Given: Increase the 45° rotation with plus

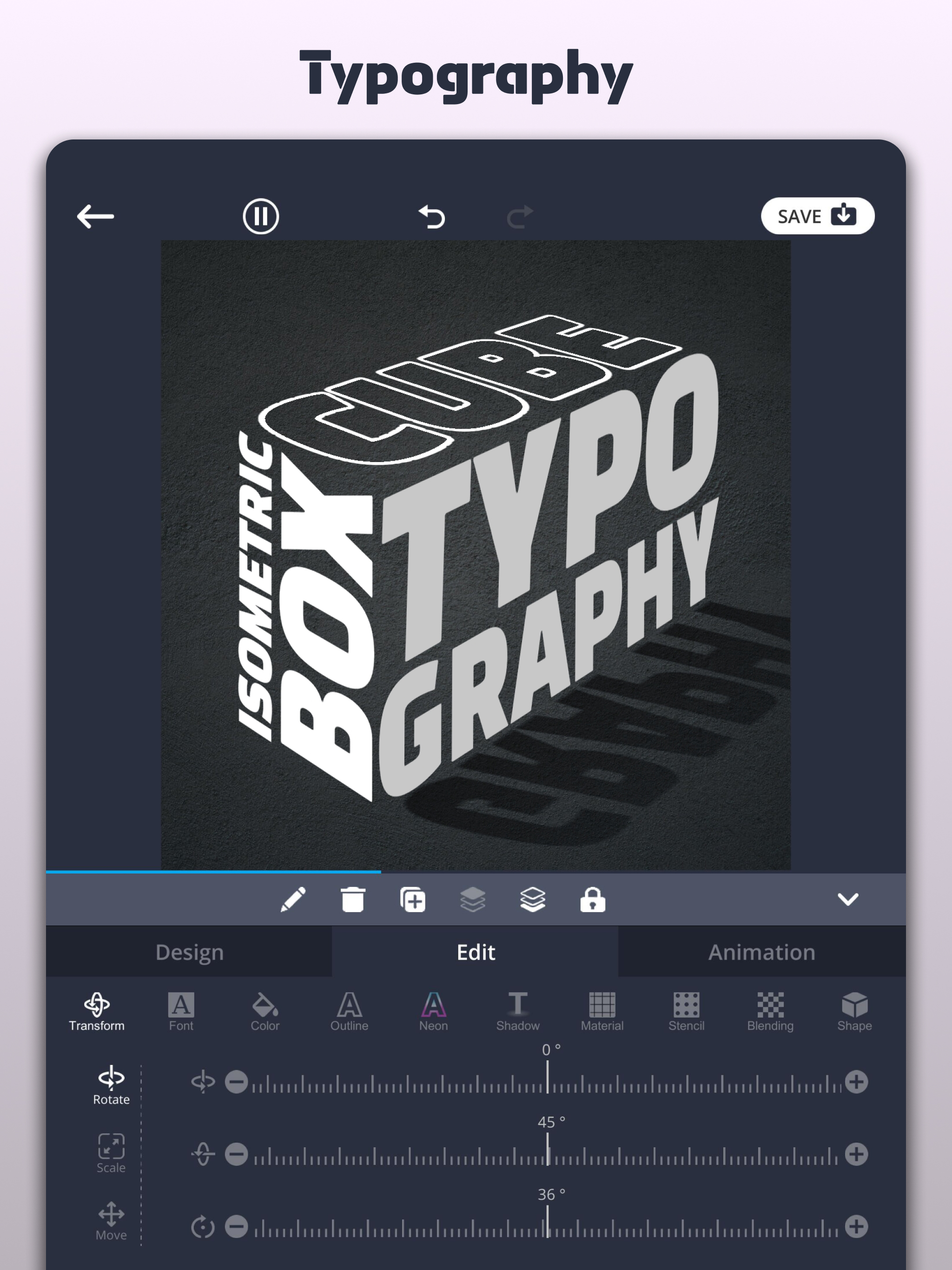Looking at the screenshot, I should pos(856,1154).
